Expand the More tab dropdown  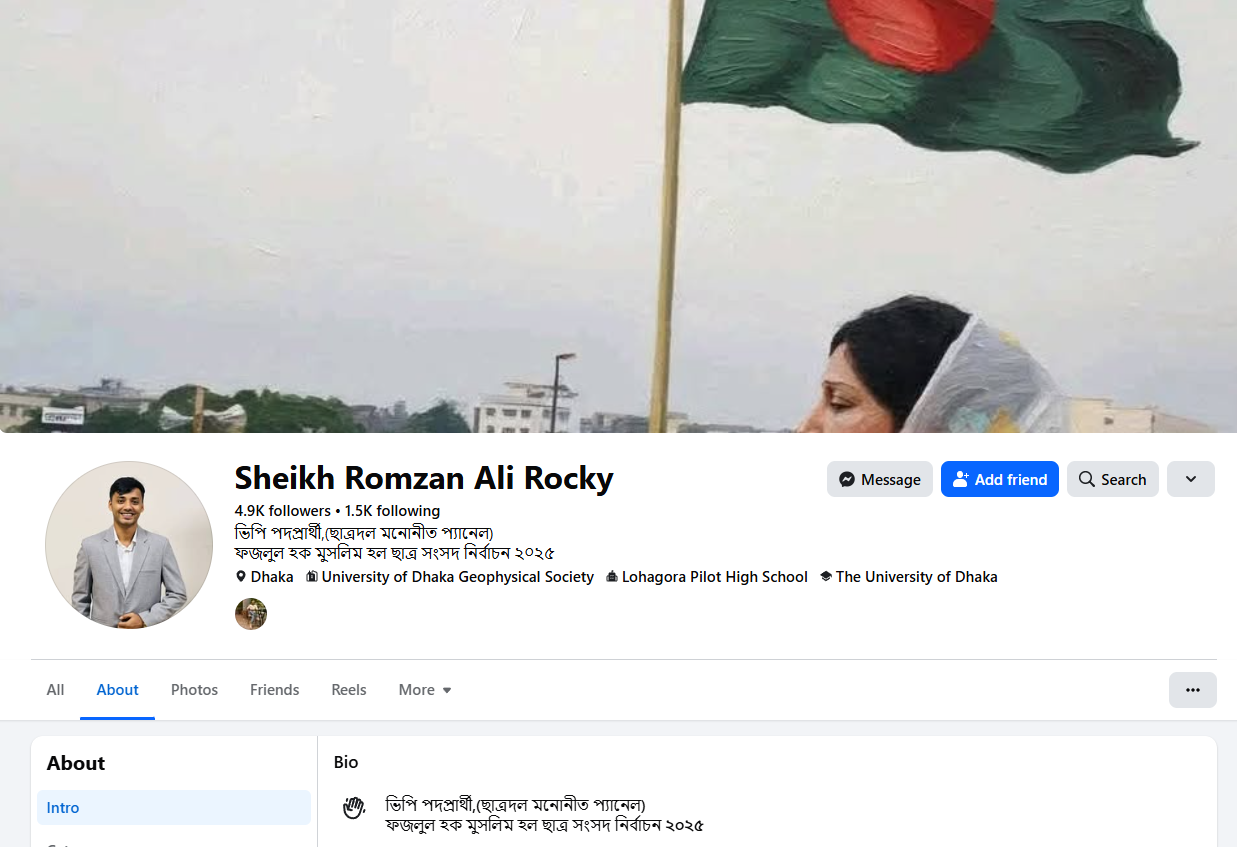(x=425, y=690)
